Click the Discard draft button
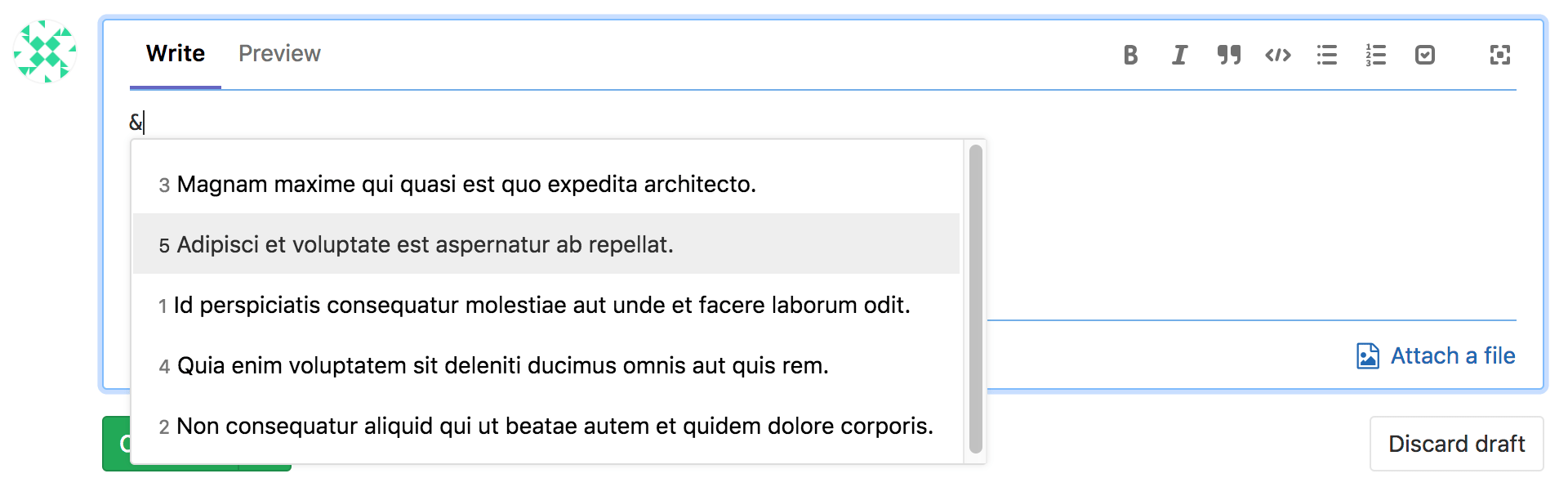 pos(1456,443)
